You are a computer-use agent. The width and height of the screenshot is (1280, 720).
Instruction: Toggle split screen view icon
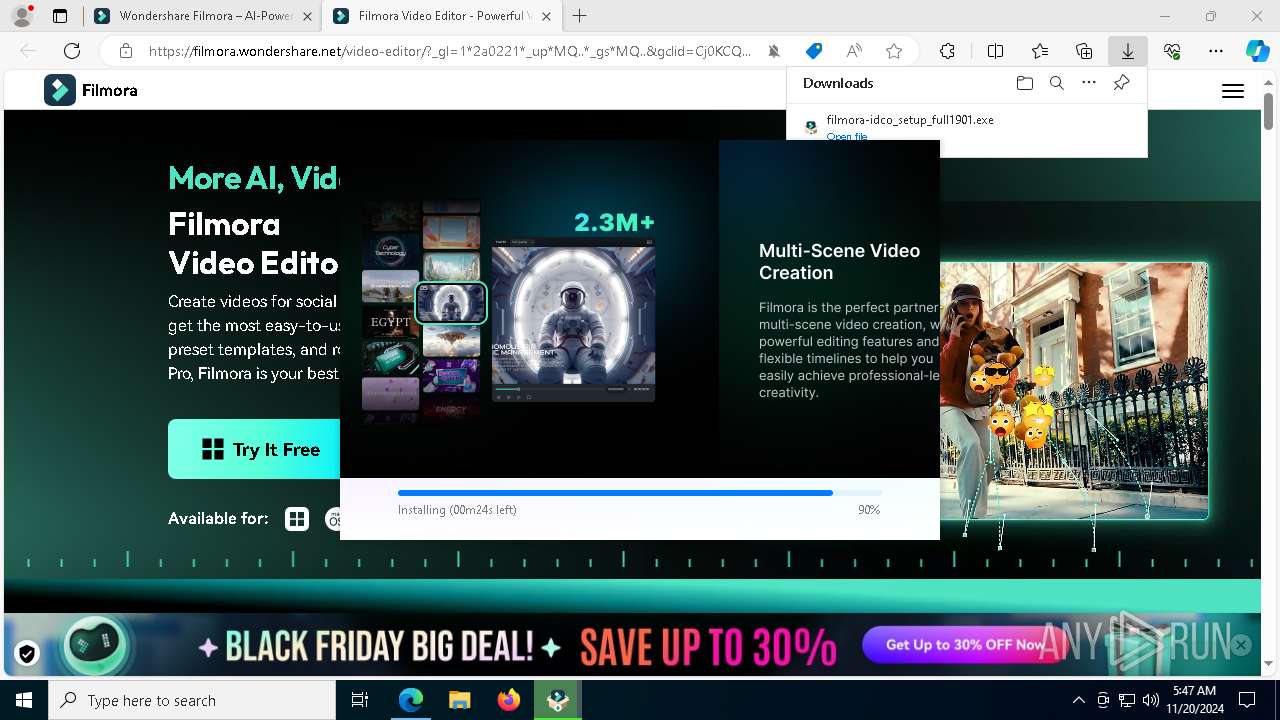coord(995,51)
